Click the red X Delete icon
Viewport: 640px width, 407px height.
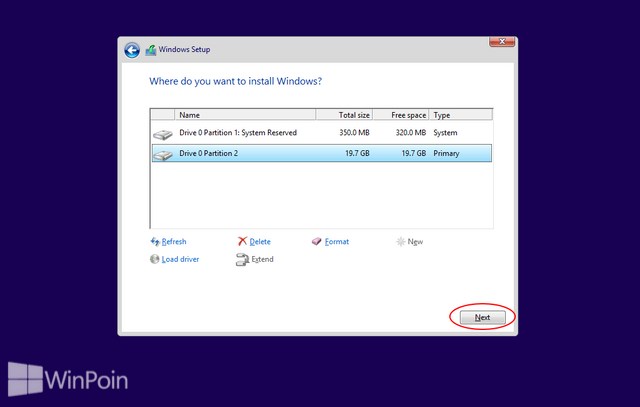(242, 241)
